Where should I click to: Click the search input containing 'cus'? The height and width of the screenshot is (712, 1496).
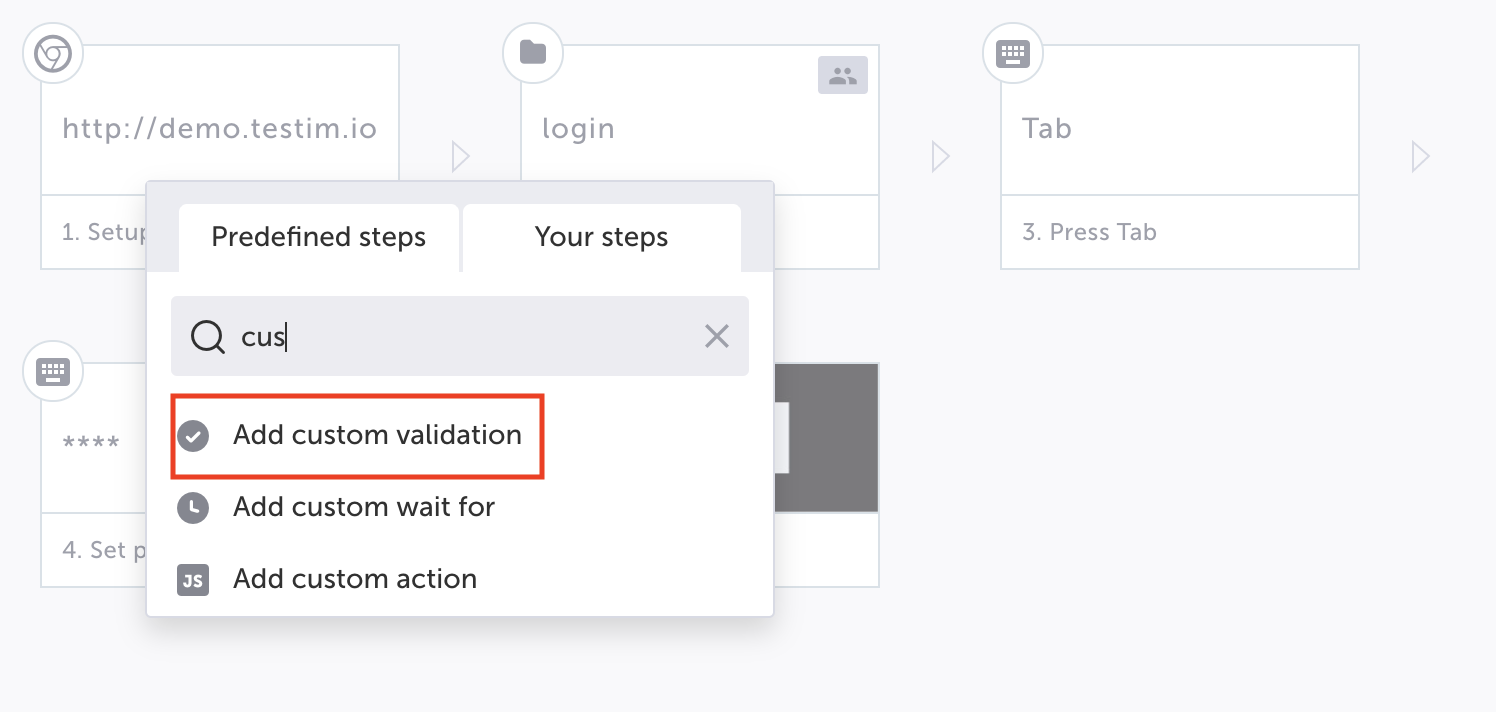pyautogui.click(x=460, y=336)
